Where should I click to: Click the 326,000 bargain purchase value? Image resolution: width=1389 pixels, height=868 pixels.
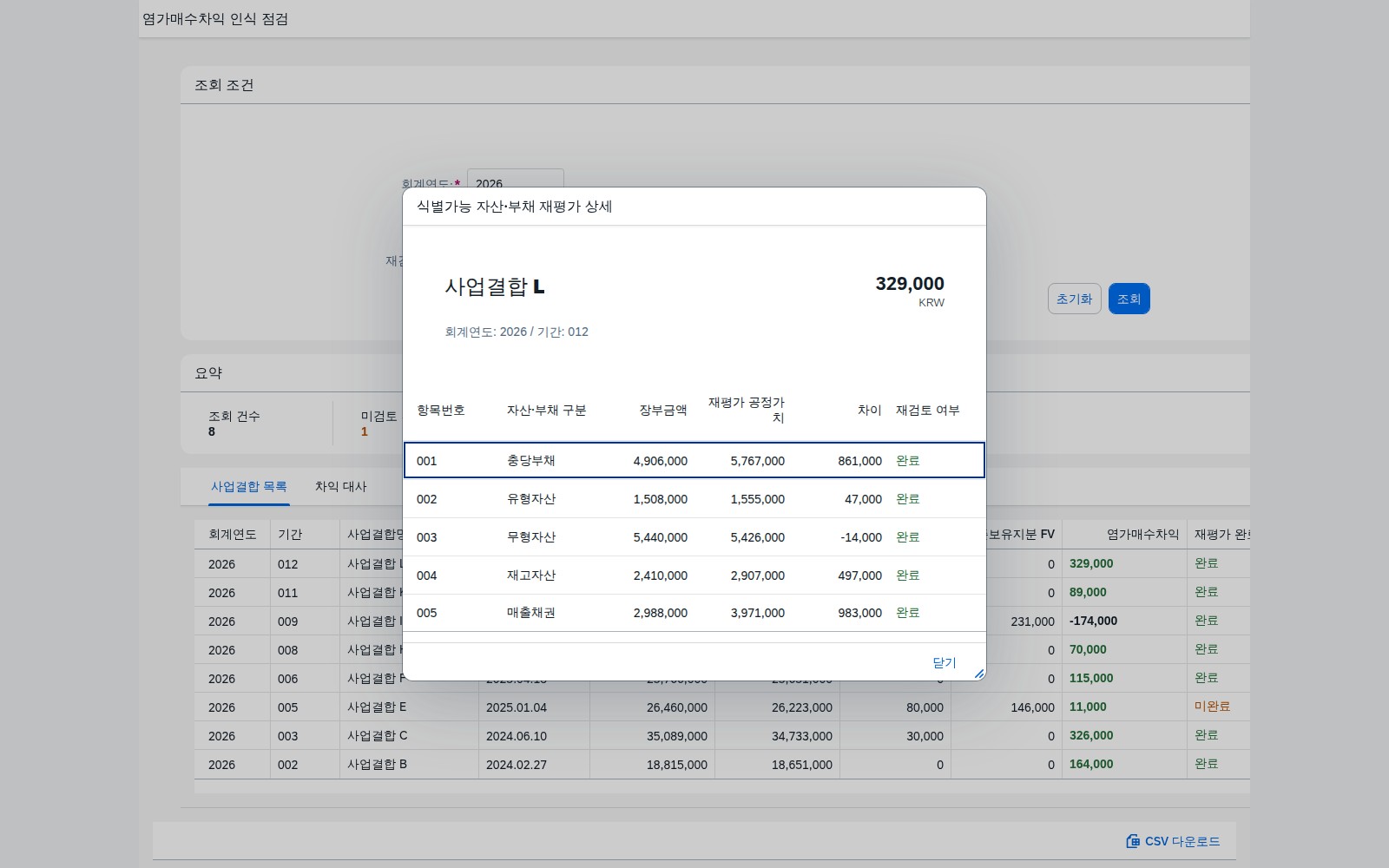tap(1091, 735)
